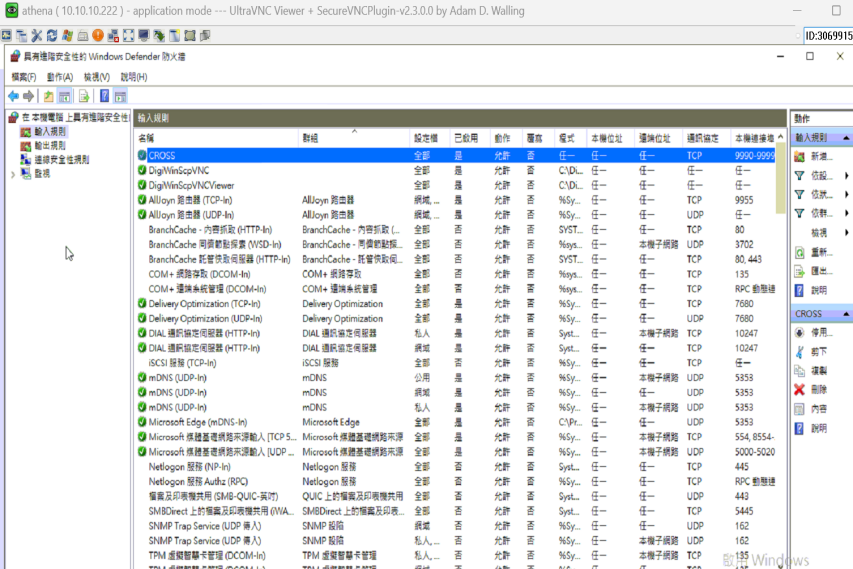
Task: Open UltraVNC connection options (wrench and screwdriver icon)
Action: 36,36
